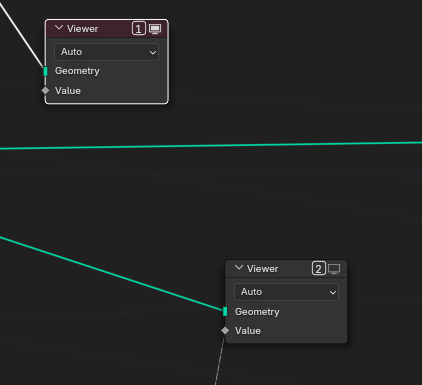Viewport: 422px width, 385px height.
Task: Click the Value diamond socket on Viewer 2
Action: tap(225, 330)
